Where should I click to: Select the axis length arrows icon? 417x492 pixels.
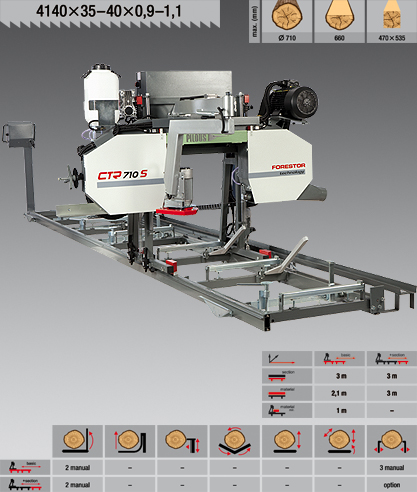(281, 359)
